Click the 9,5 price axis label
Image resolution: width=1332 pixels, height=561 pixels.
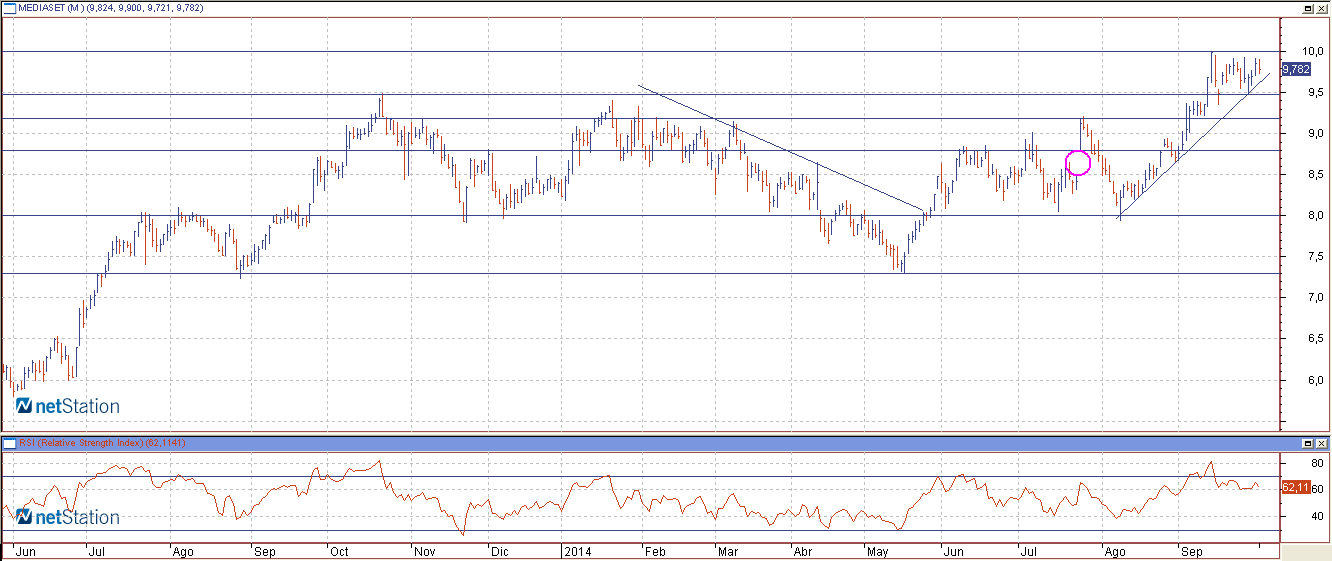pyautogui.click(x=1314, y=92)
